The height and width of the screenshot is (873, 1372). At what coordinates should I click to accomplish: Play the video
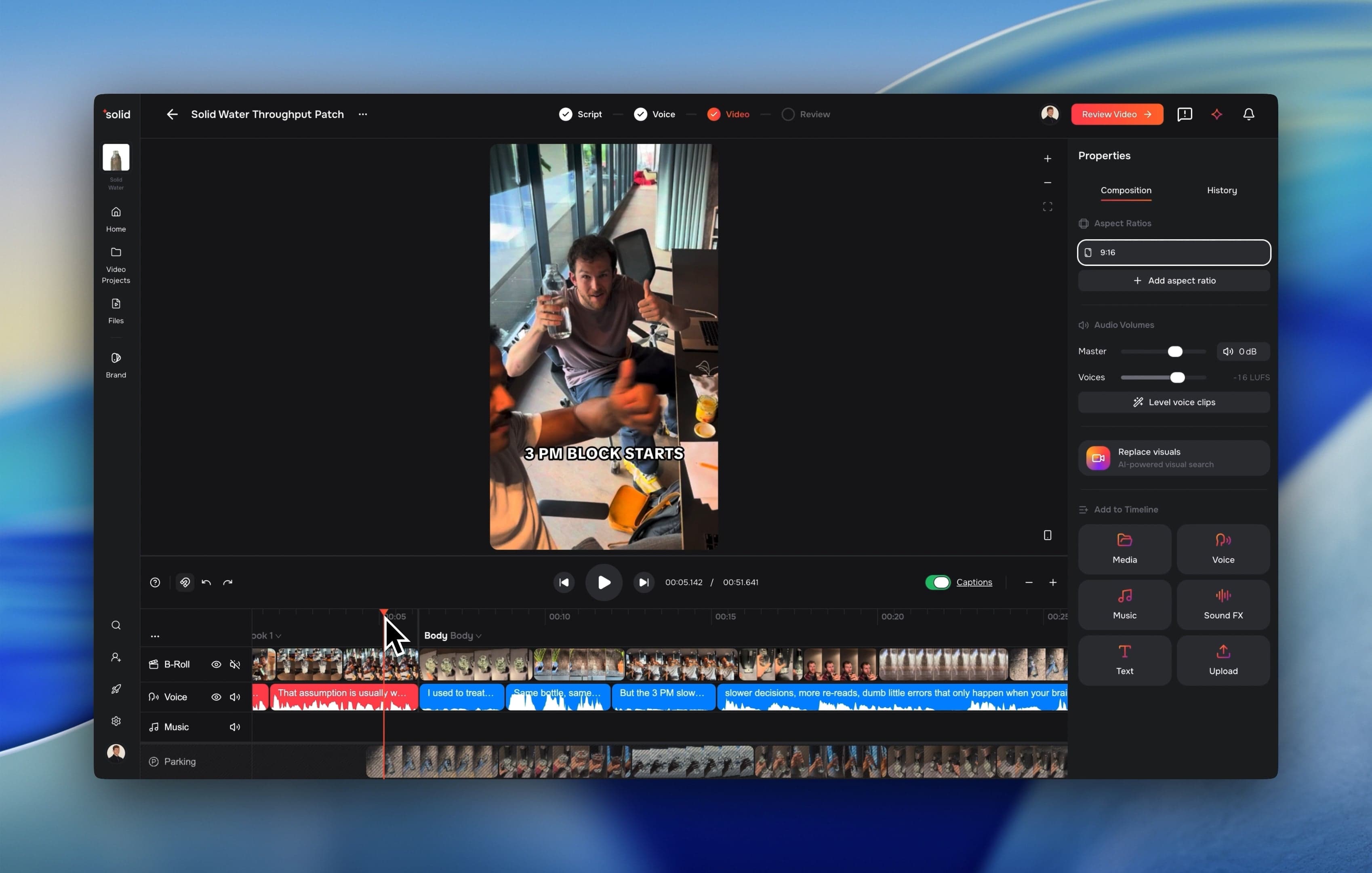(604, 582)
